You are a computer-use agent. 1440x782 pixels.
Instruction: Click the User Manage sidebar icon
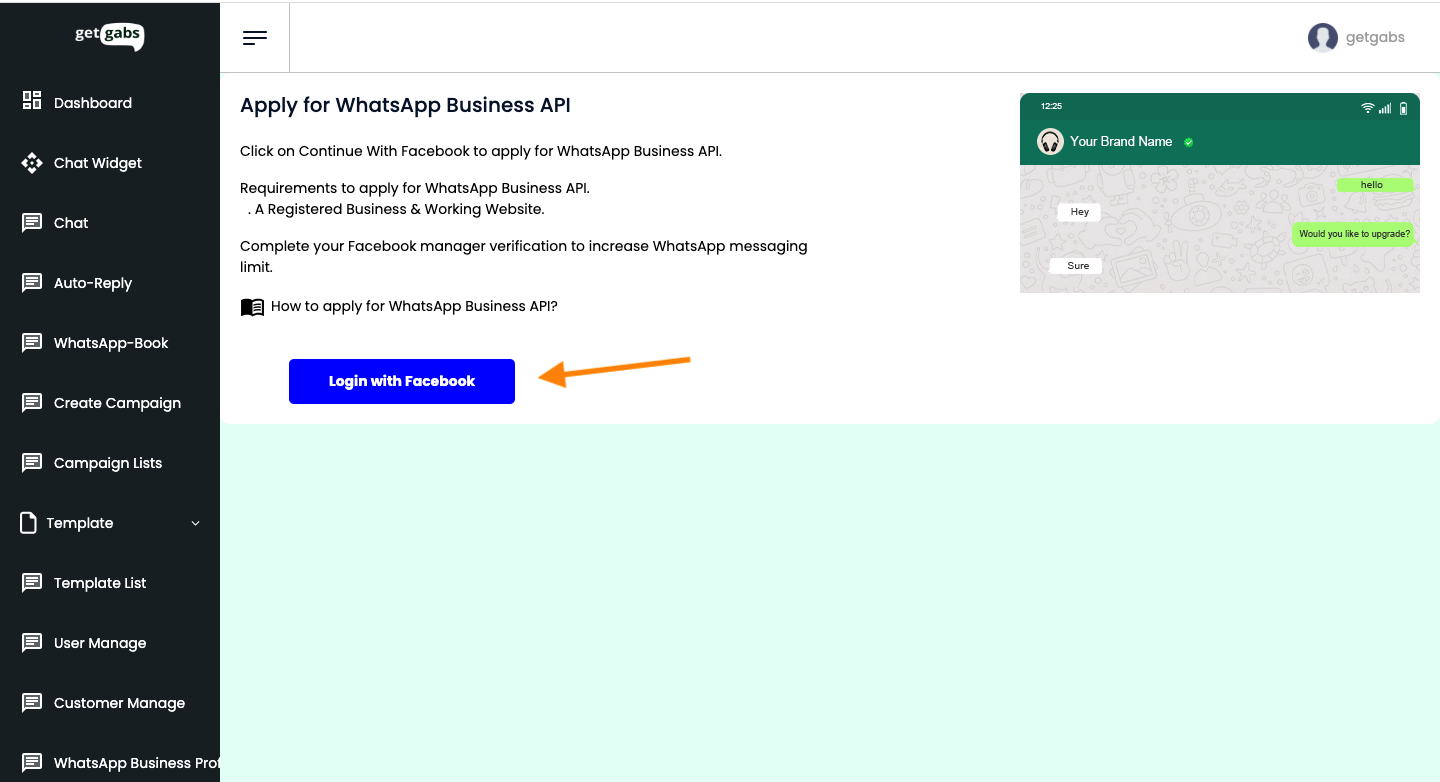point(32,643)
